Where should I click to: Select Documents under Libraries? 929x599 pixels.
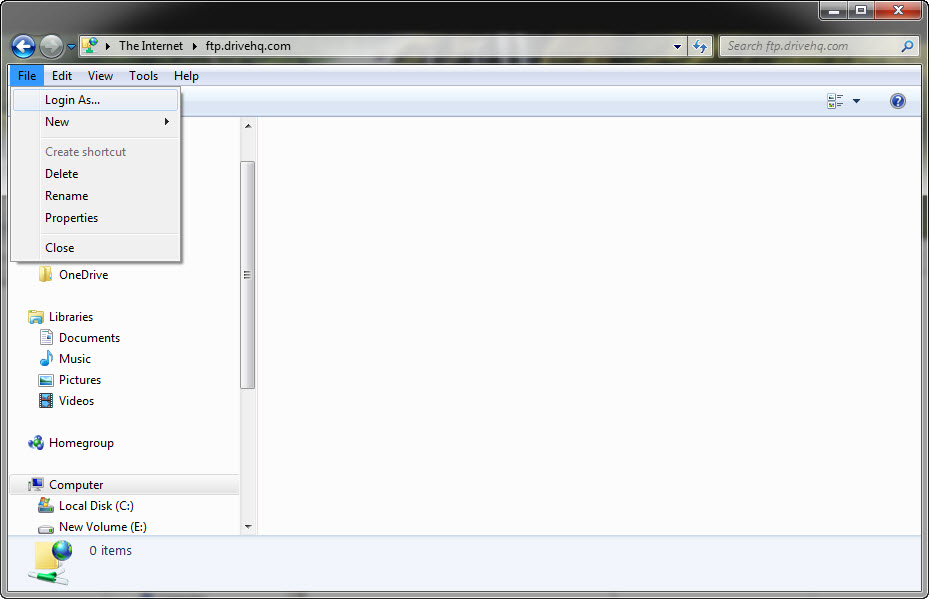tap(89, 338)
